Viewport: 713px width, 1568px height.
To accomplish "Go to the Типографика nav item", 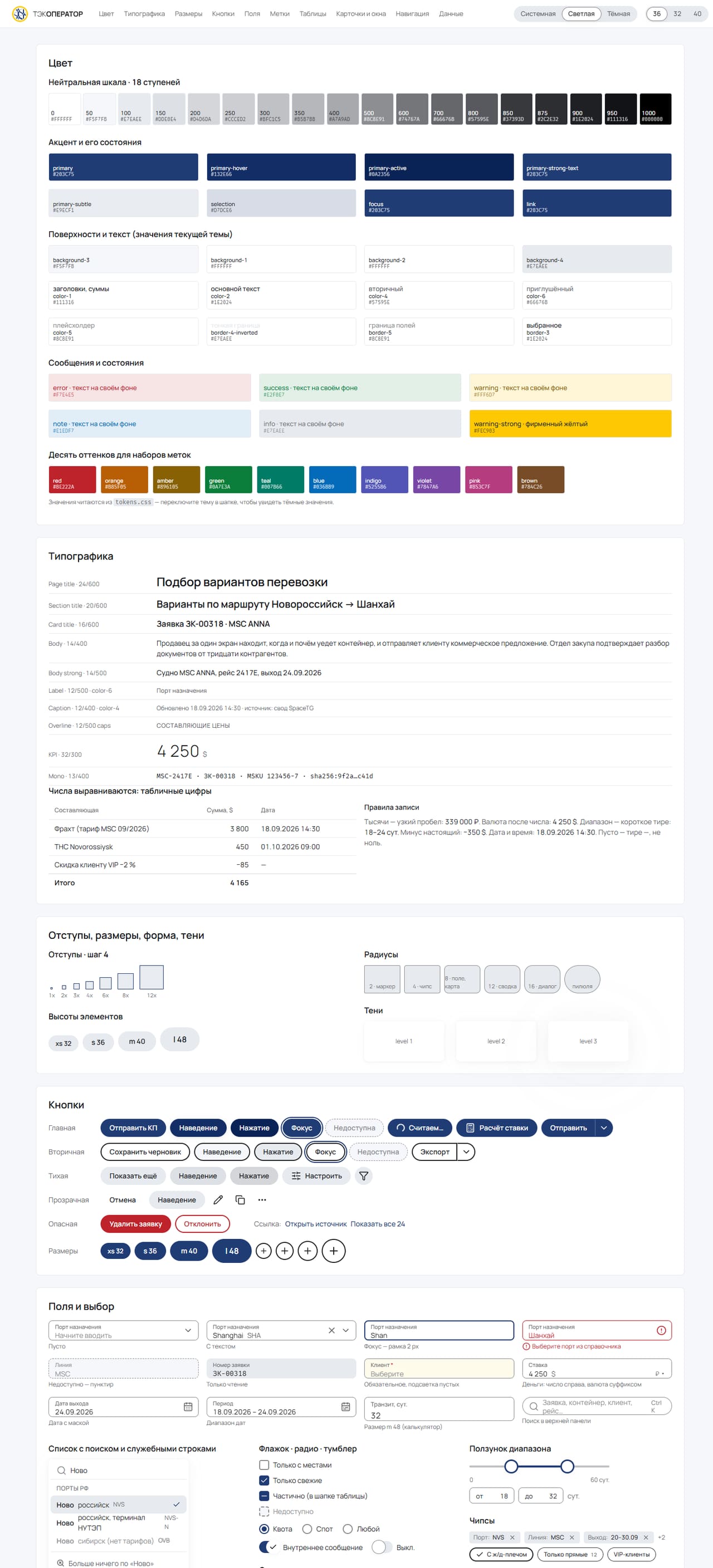I will 144,13.
